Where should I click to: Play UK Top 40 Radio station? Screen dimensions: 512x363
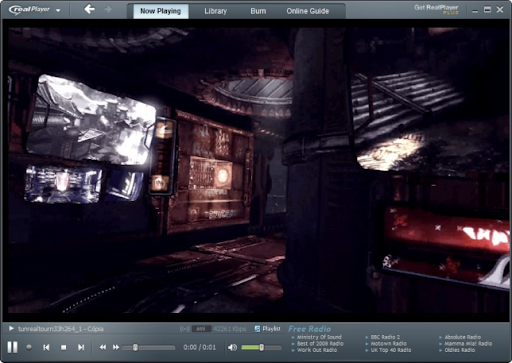[391, 350]
